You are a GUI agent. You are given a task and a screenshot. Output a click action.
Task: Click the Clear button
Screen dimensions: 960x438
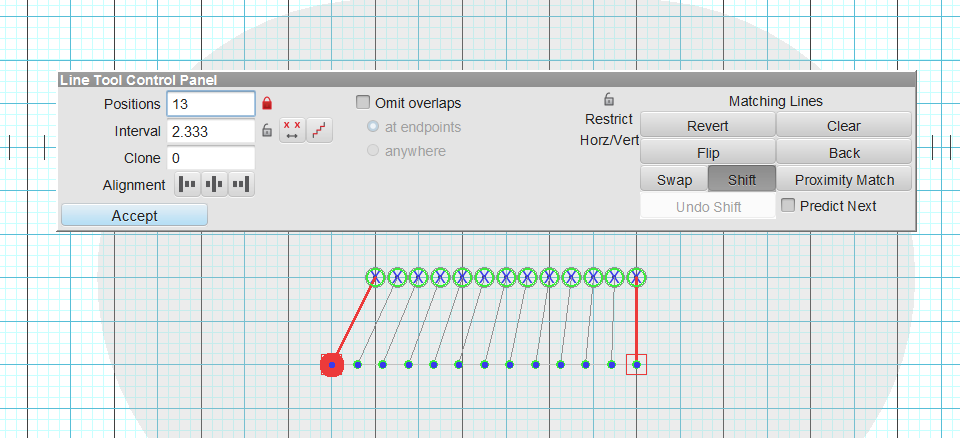tap(844, 126)
